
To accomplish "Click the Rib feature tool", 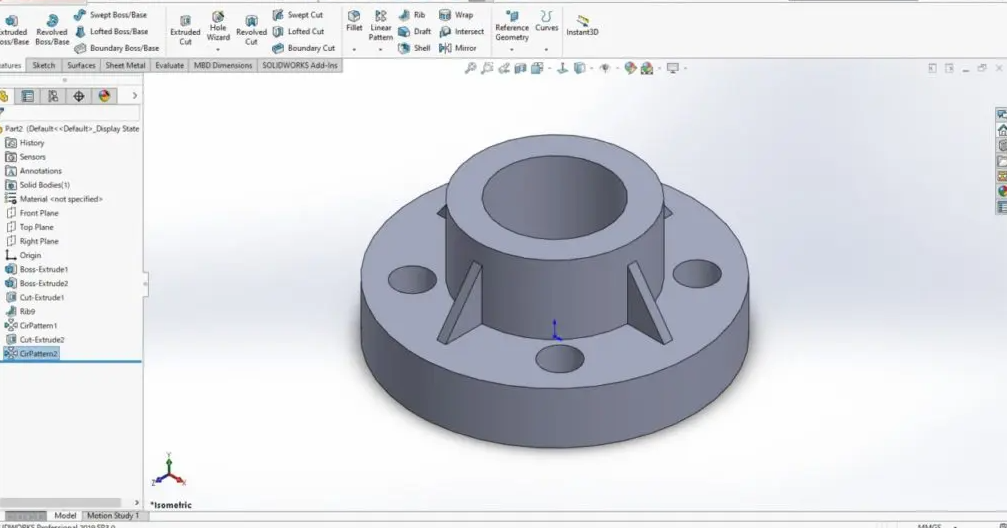I will (412, 15).
